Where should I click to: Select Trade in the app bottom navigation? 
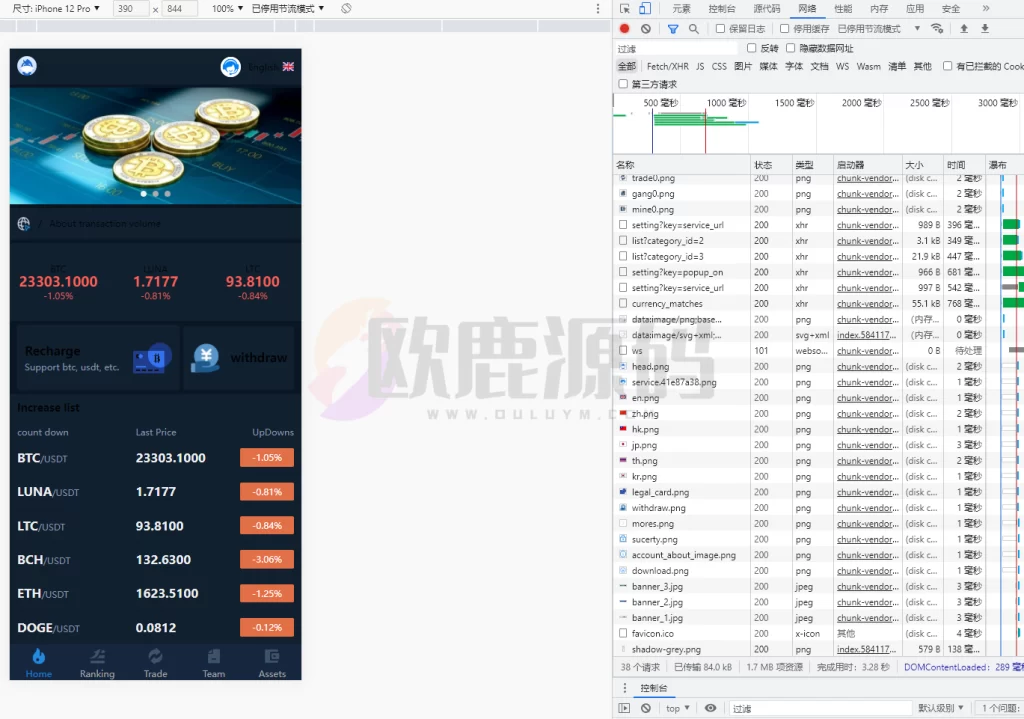(155, 662)
